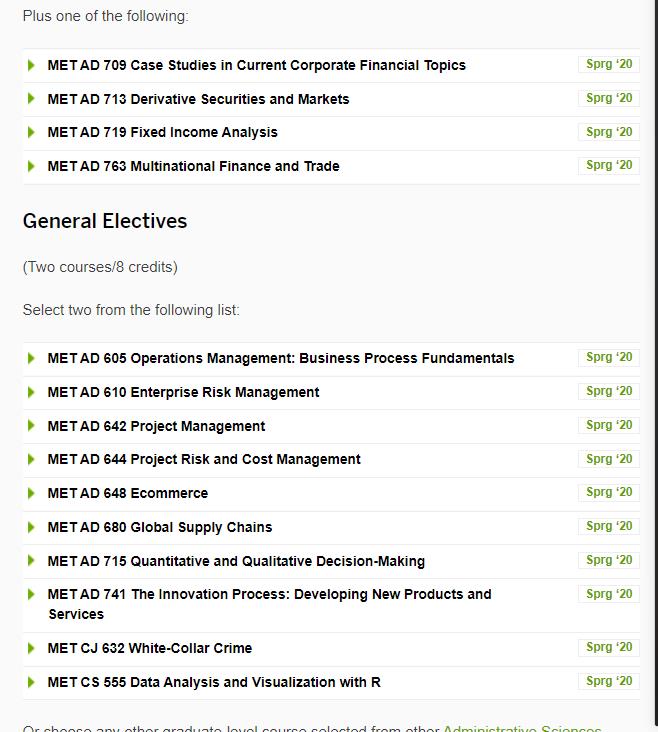
Task: Open Project Risk and Cost Management course
Action: 204,459
